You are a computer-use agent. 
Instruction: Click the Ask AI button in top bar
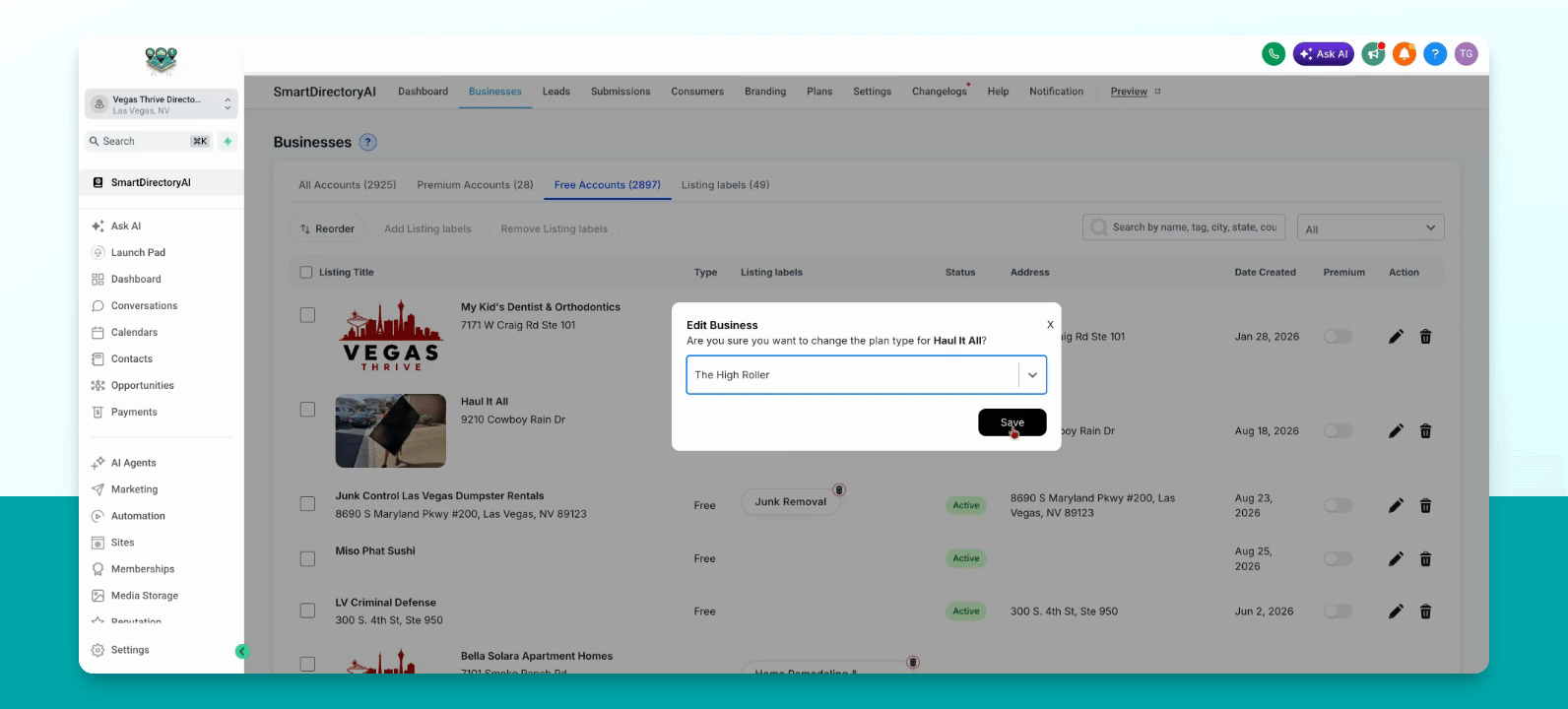click(1324, 54)
